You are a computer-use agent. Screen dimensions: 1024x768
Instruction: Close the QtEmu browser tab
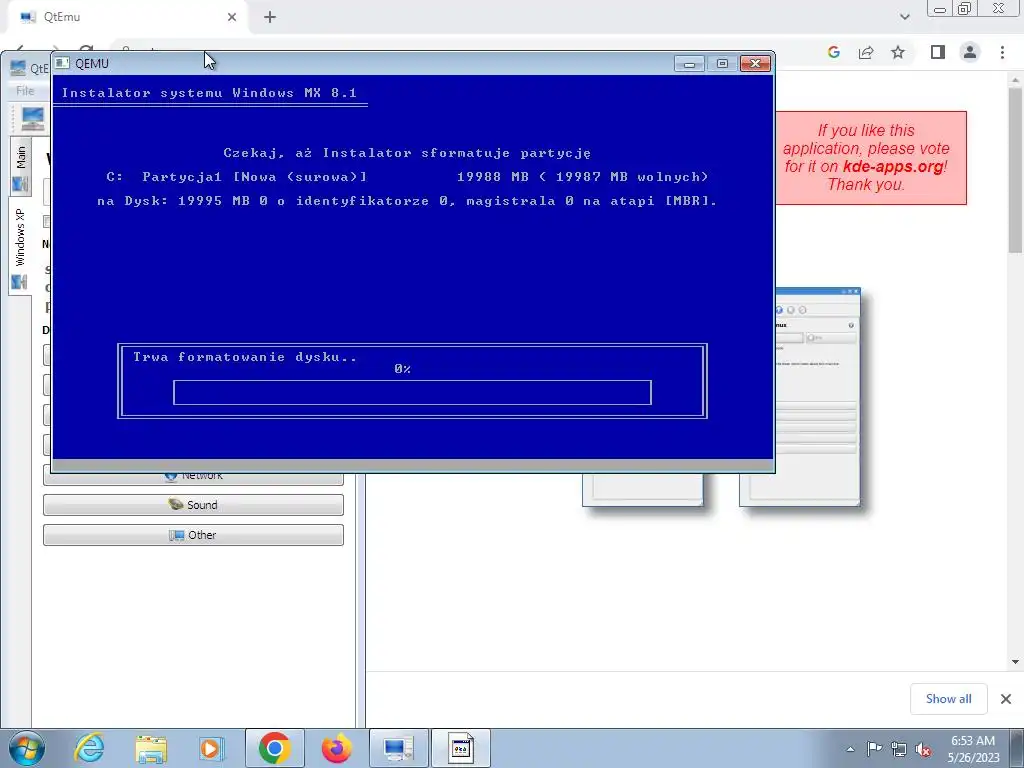[232, 17]
